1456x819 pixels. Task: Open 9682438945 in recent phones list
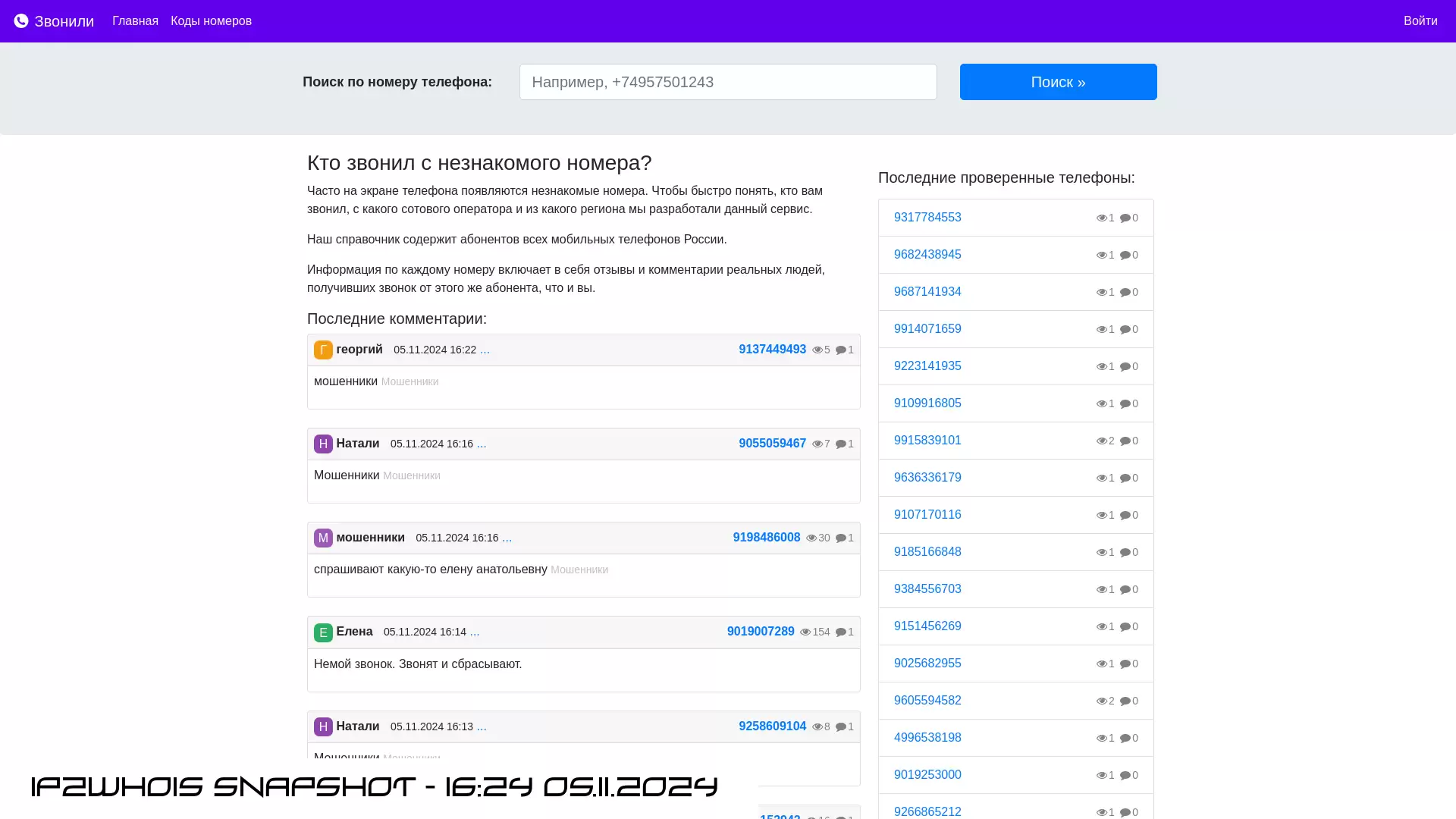927,255
